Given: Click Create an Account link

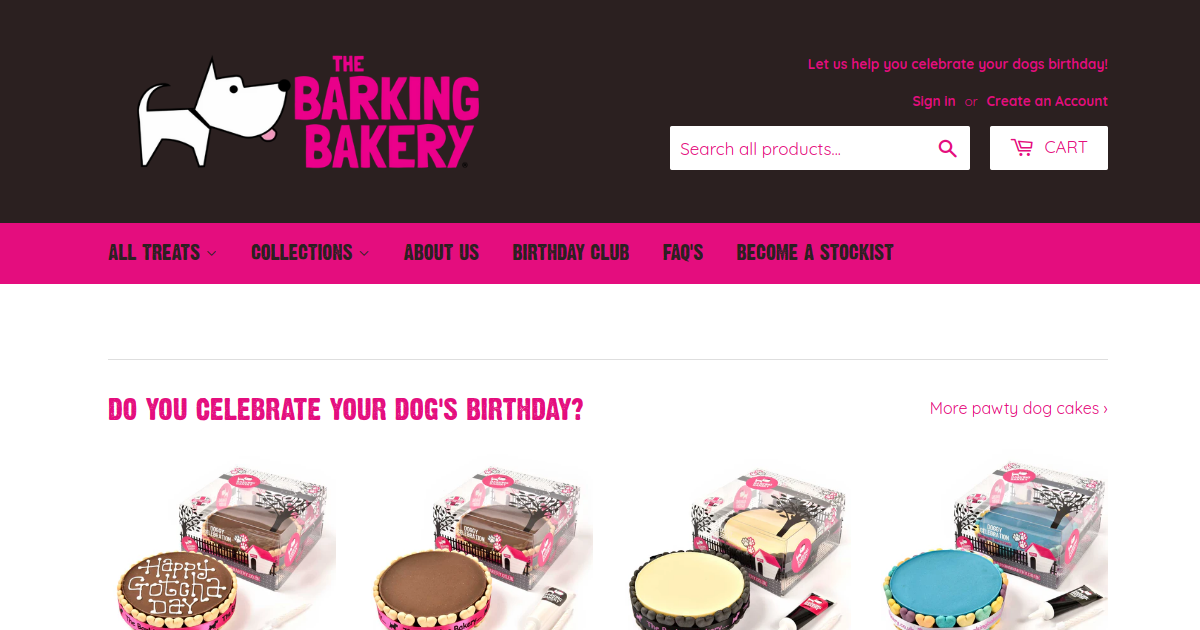Looking at the screenshot, I should tap(1047, 101).
